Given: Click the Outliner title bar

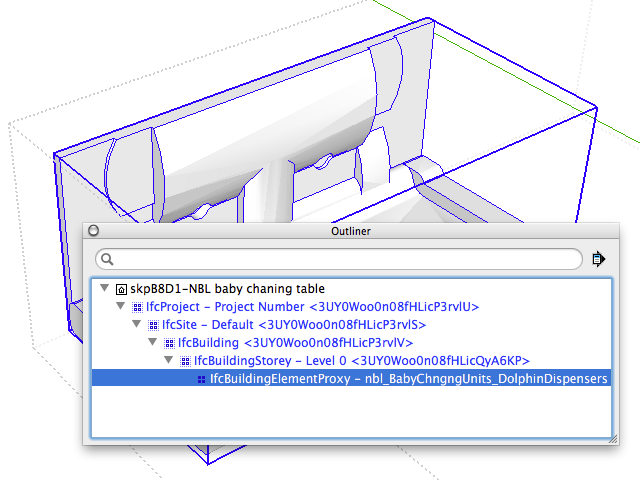Looking at the screenshot, I should click(x=351, y=231).
